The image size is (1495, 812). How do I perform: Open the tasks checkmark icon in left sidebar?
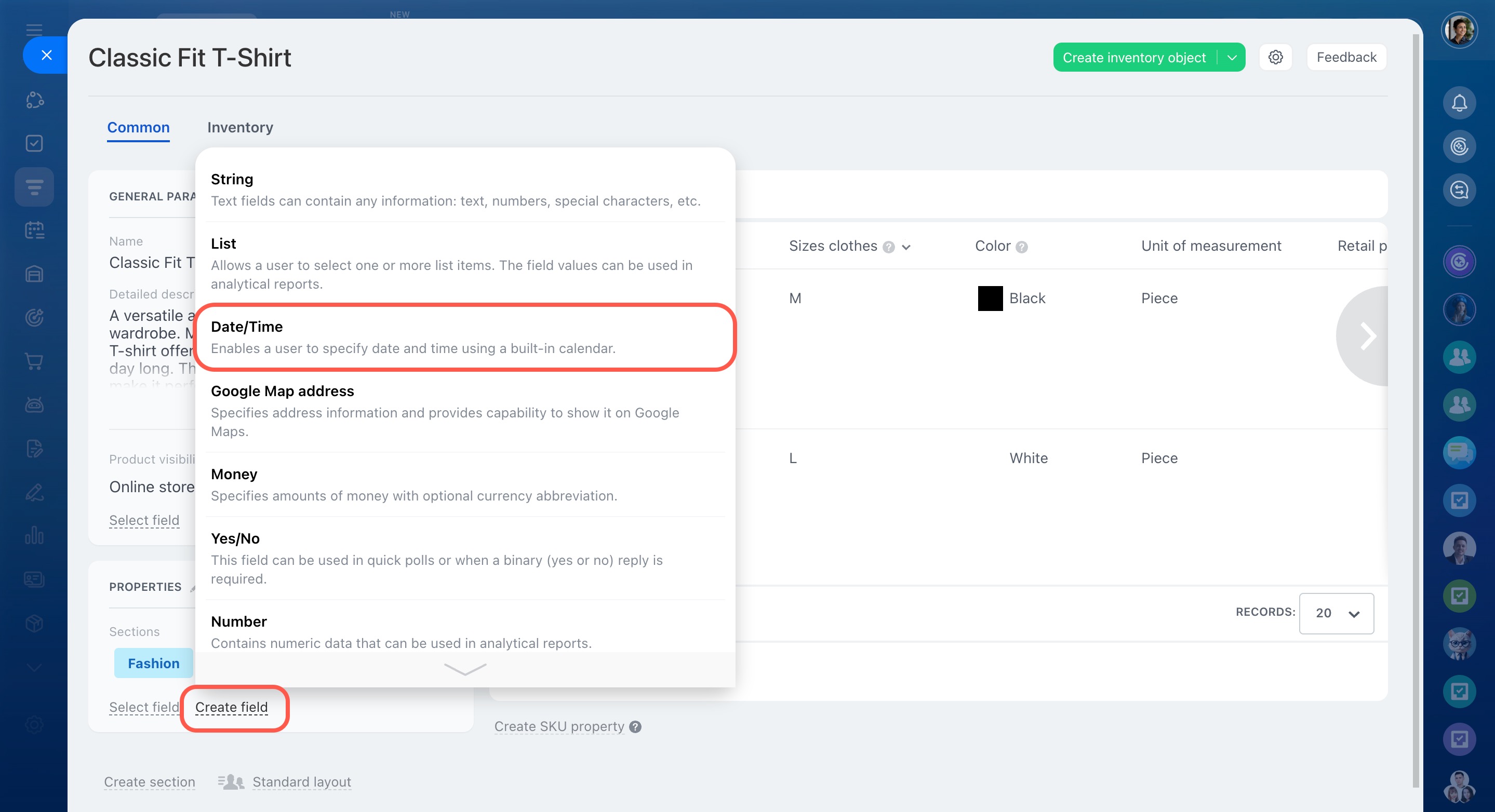pyautogui.click(x=34, y=143)
